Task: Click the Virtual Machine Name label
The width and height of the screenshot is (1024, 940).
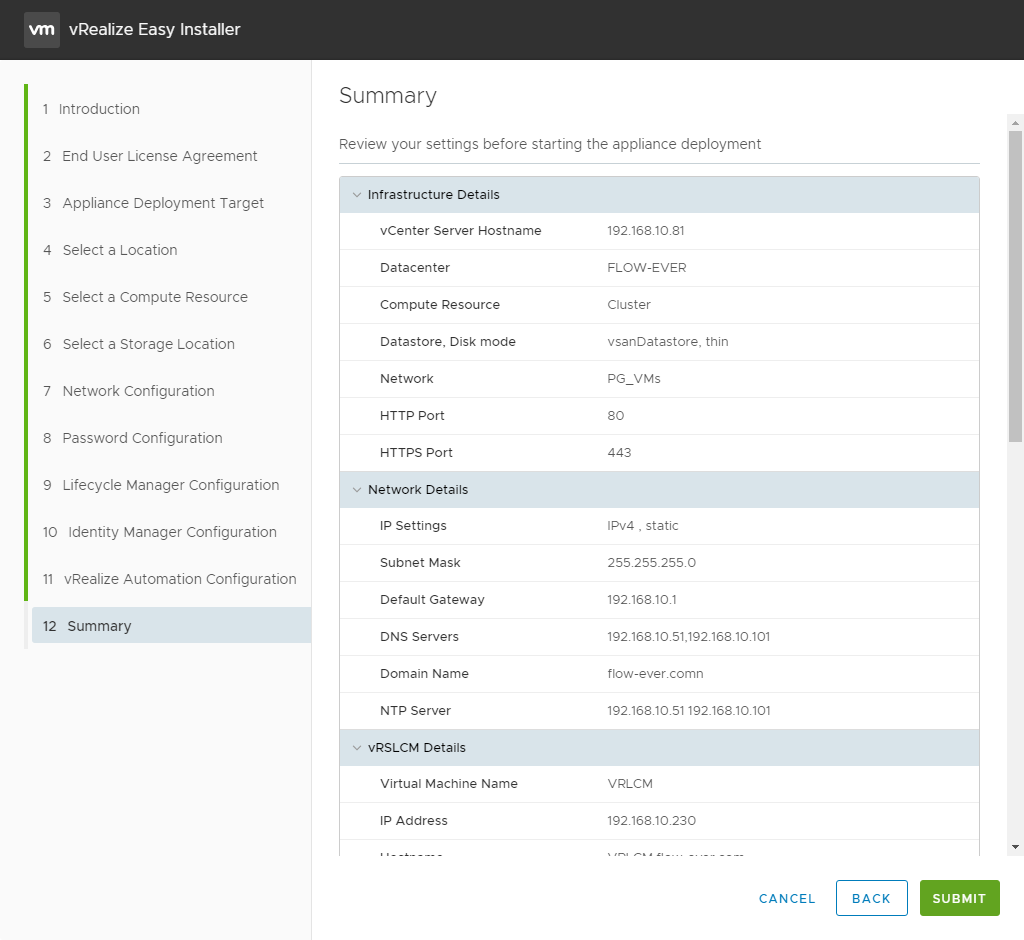Action: click(x=449, y=784)
